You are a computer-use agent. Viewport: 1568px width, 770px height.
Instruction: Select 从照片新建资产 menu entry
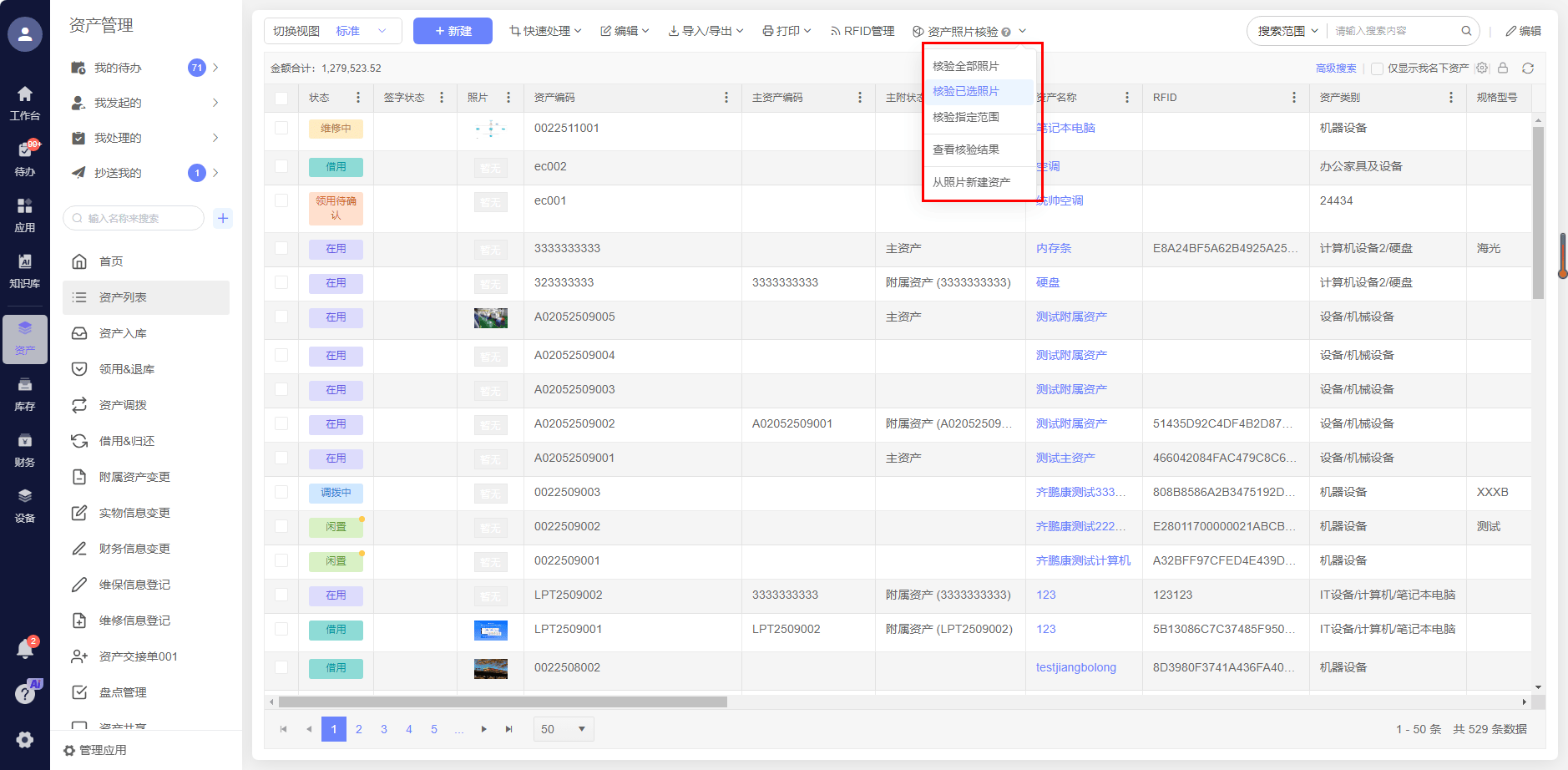971,182
